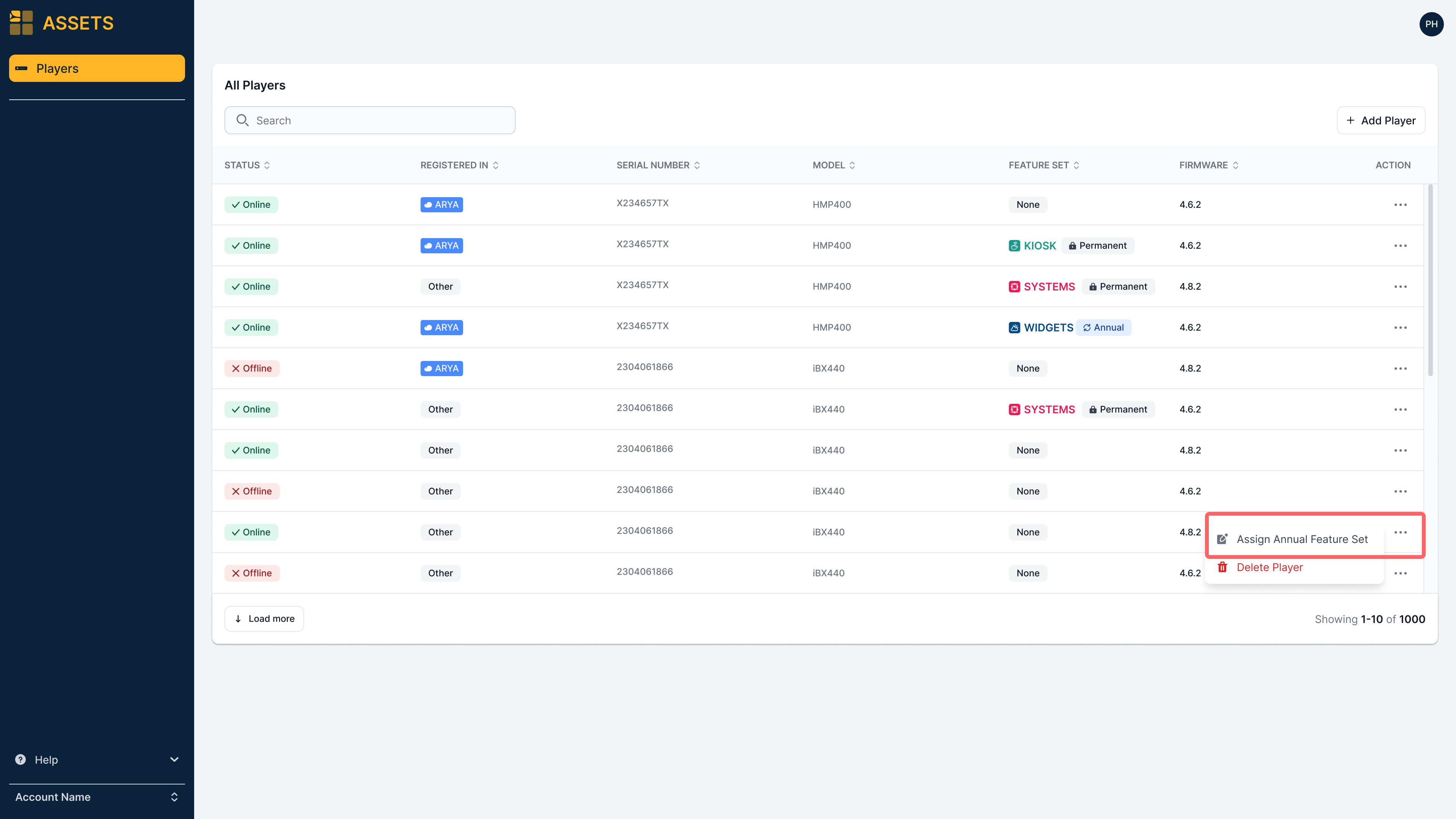Expand the Help section chevron

pos(174,759)
